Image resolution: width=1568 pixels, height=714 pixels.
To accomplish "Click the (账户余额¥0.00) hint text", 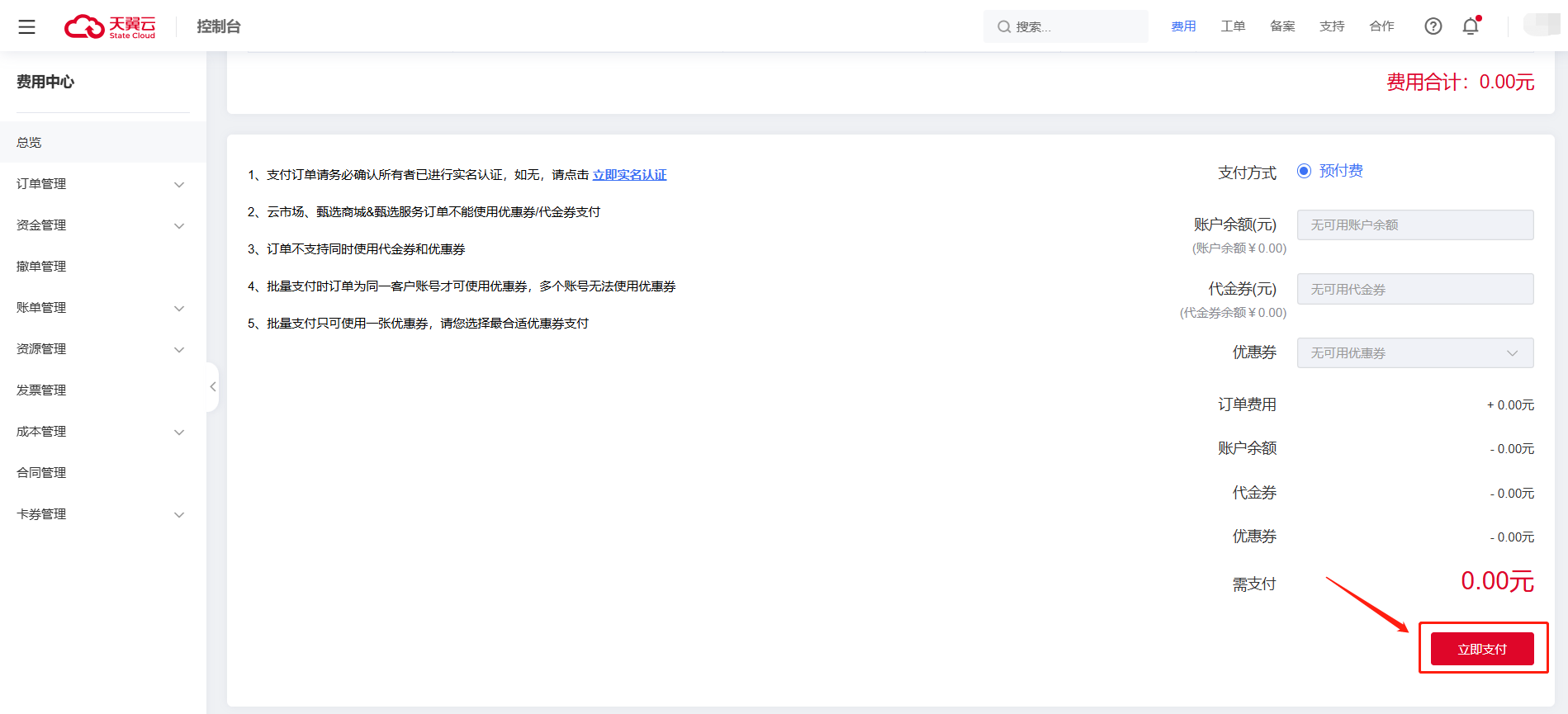I will coord(1239,248).
